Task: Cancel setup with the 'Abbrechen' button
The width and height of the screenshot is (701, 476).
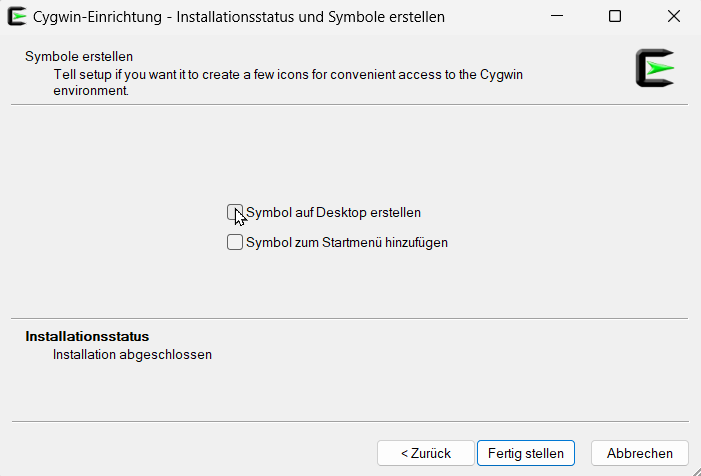Action: pos(639,453)
